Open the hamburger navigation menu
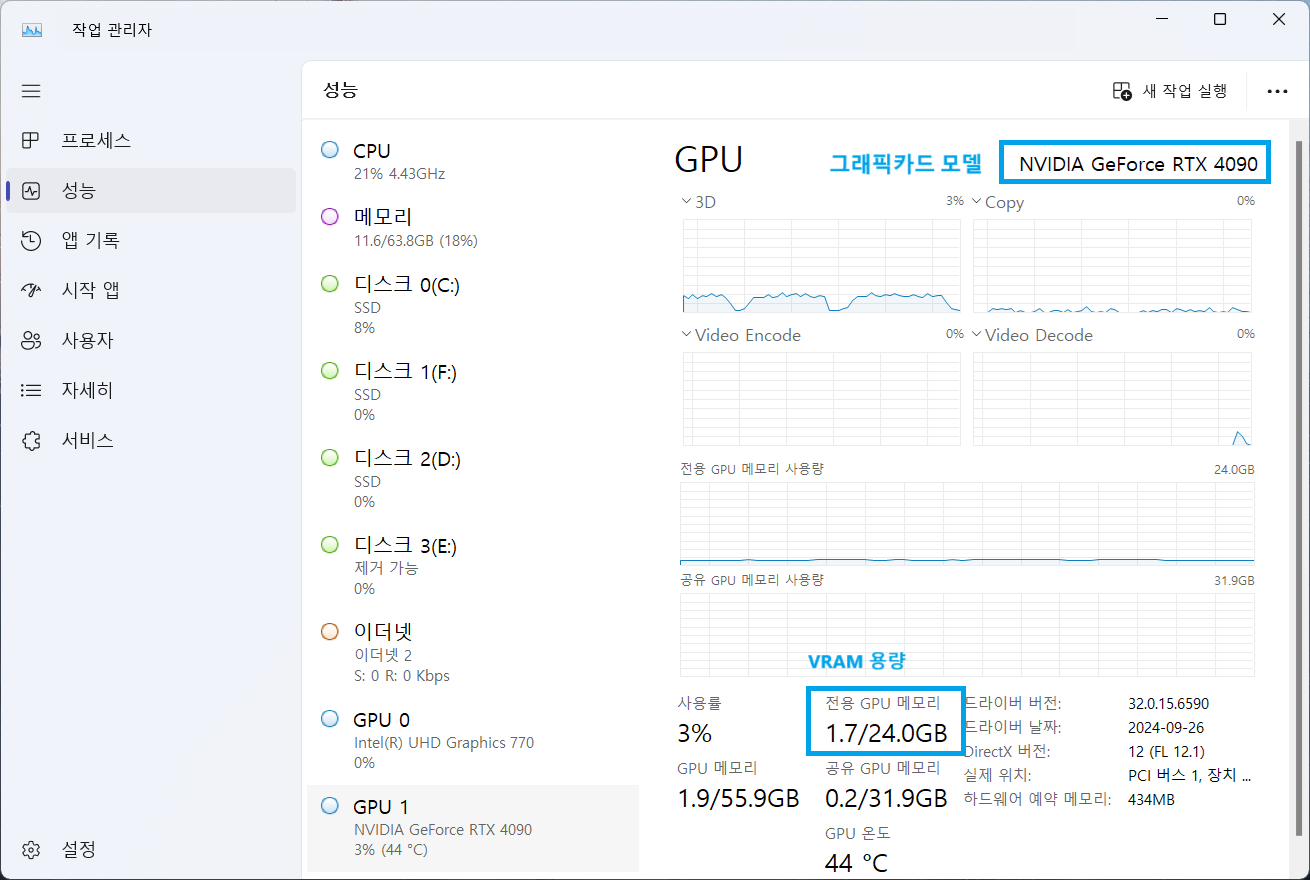 click(31, 91)
